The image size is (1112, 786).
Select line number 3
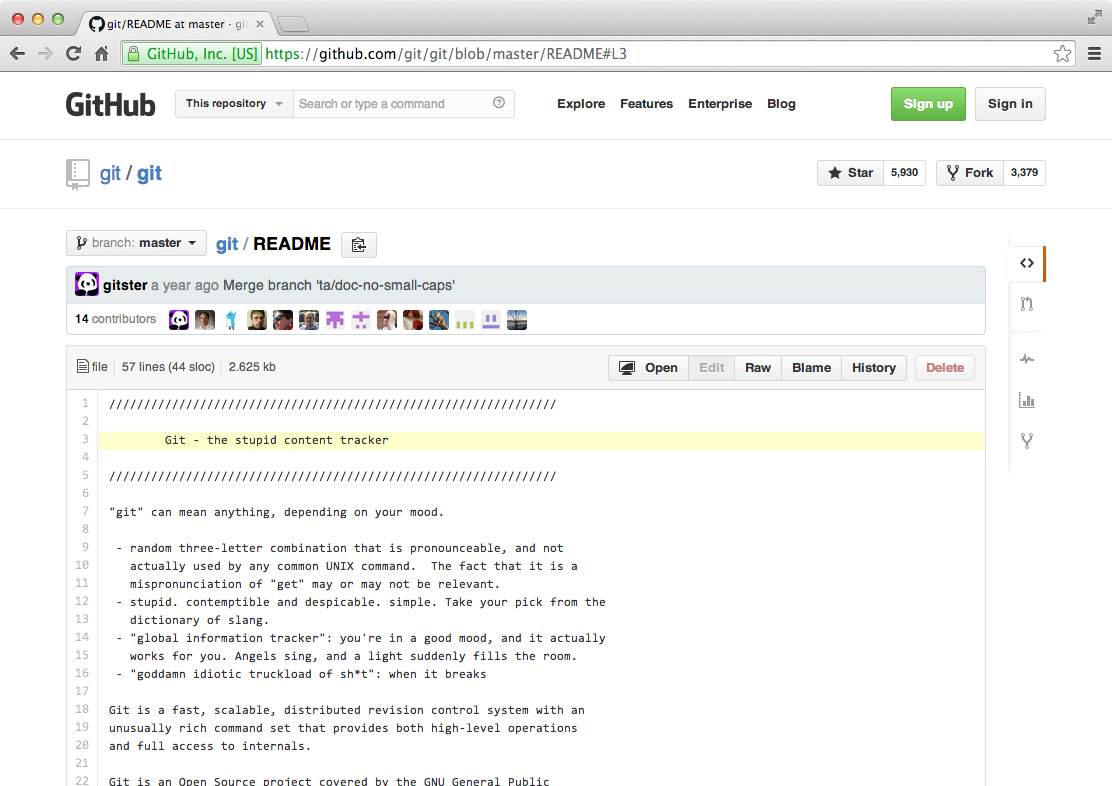tap(85, 439)
